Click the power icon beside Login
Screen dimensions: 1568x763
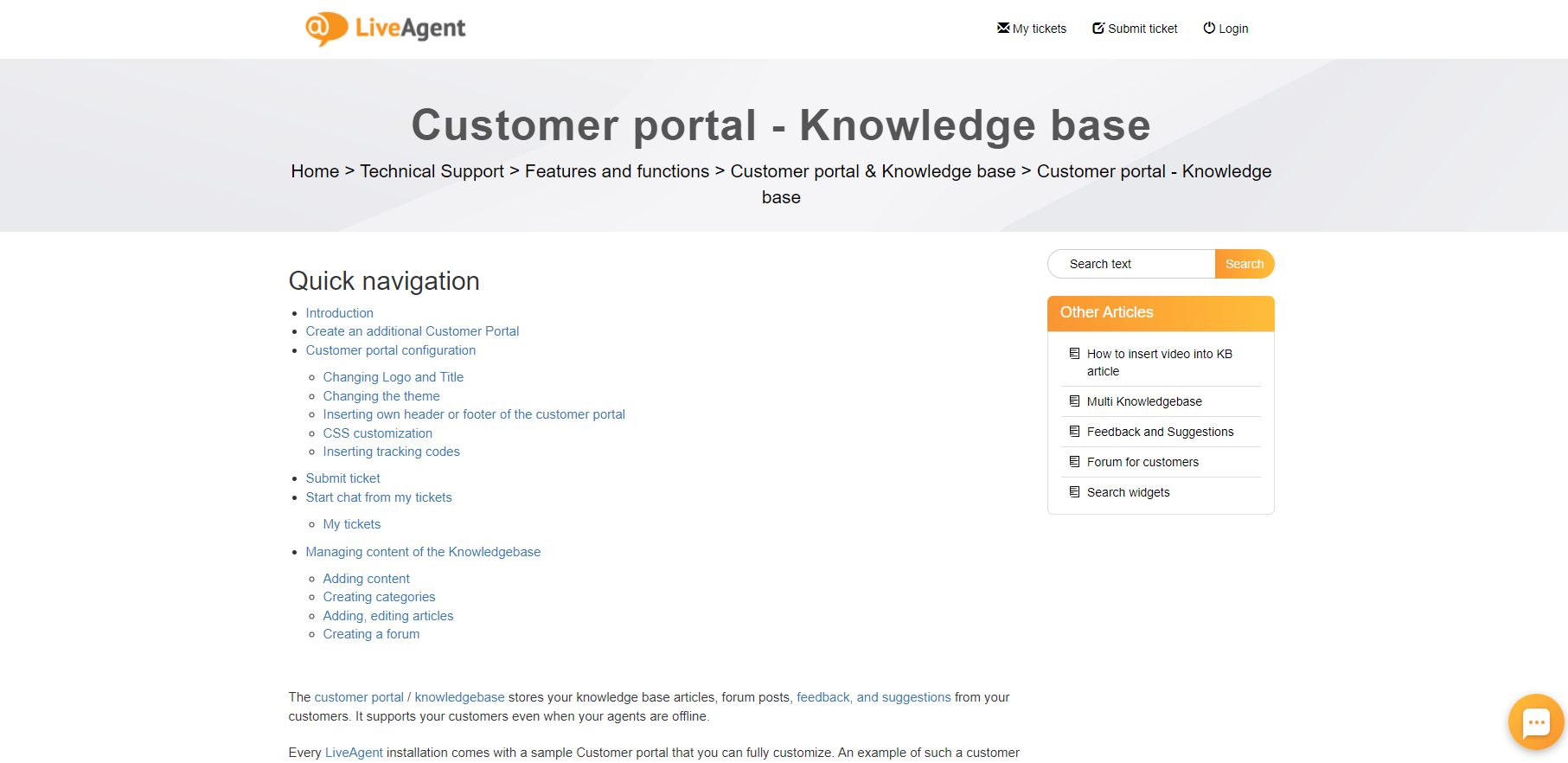point(1209,28)
